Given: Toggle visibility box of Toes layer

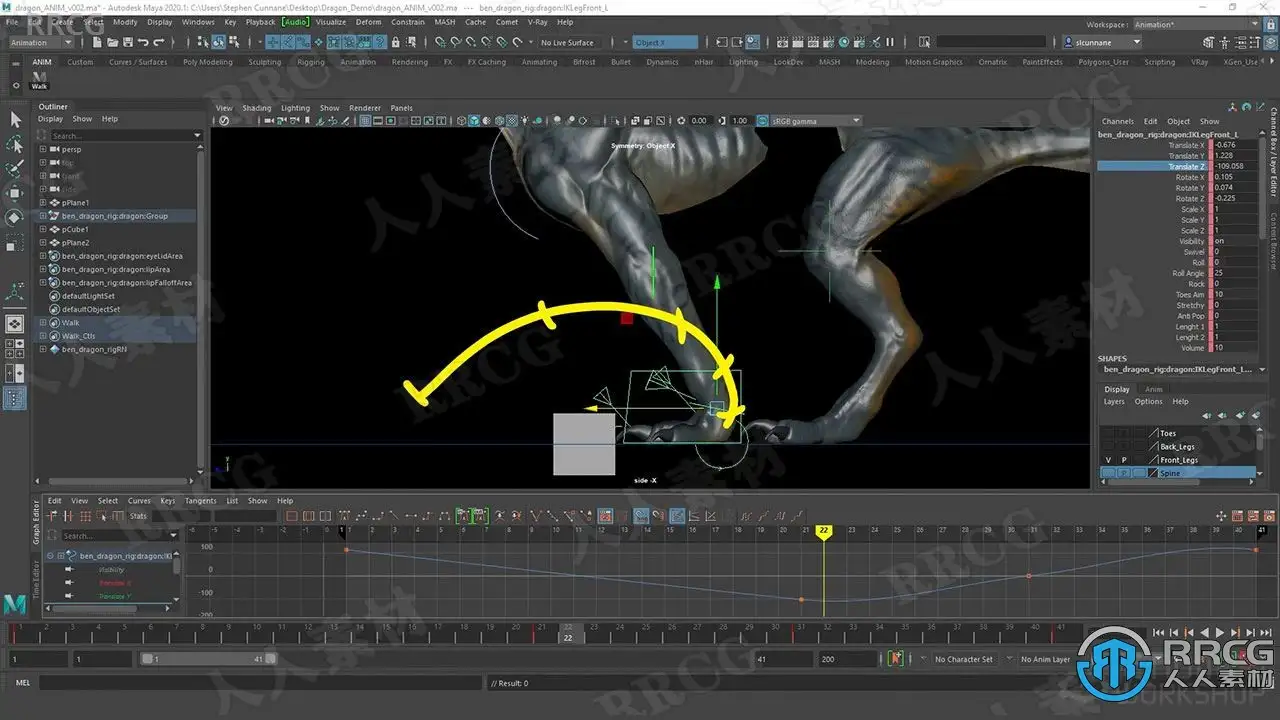Looking at the screenshot, I should coord(1108,434).
